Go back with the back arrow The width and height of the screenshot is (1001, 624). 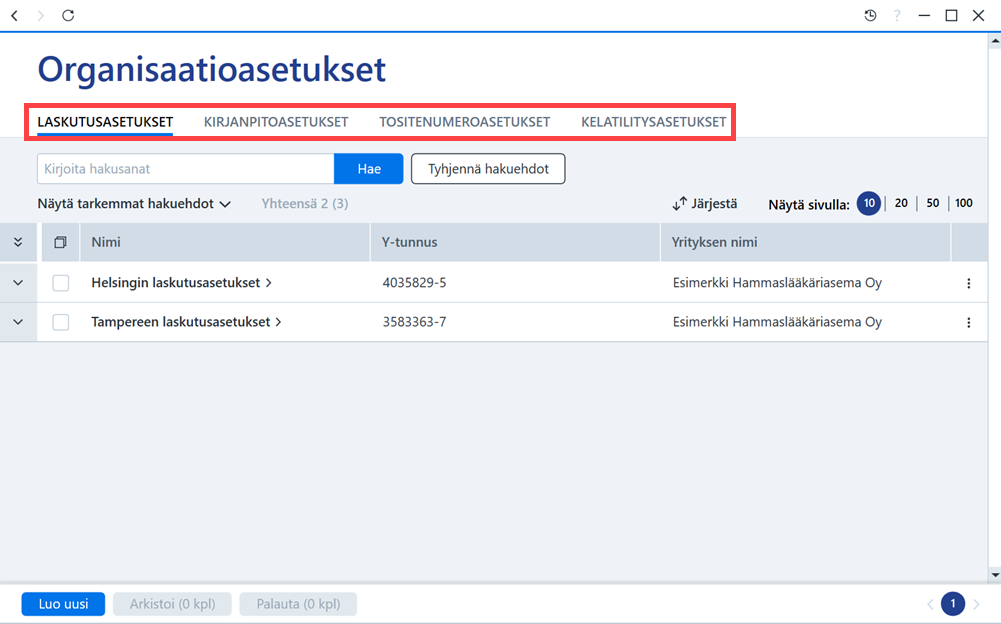[15, 15]
